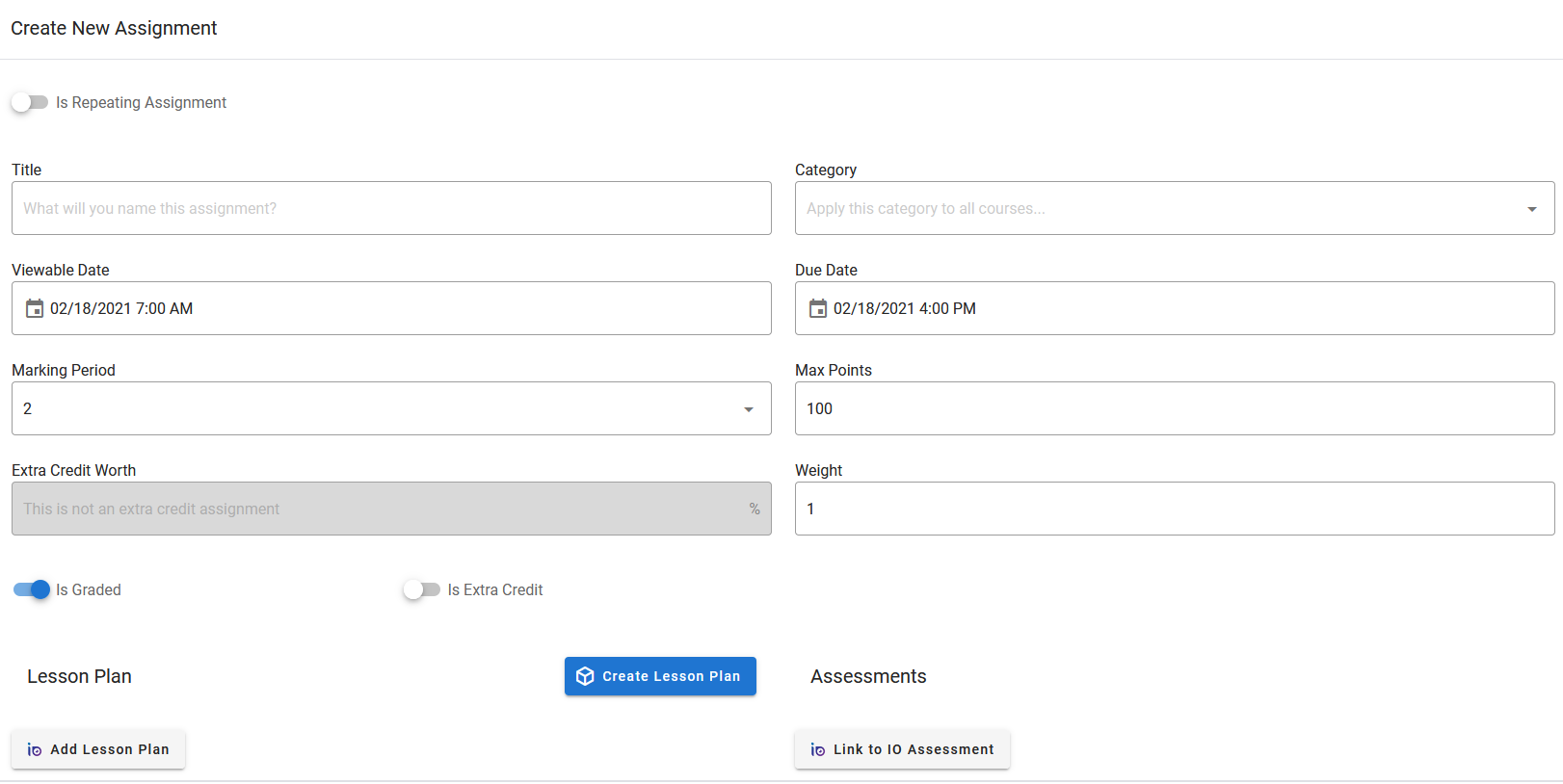Click the Category field label

(826, 170)
